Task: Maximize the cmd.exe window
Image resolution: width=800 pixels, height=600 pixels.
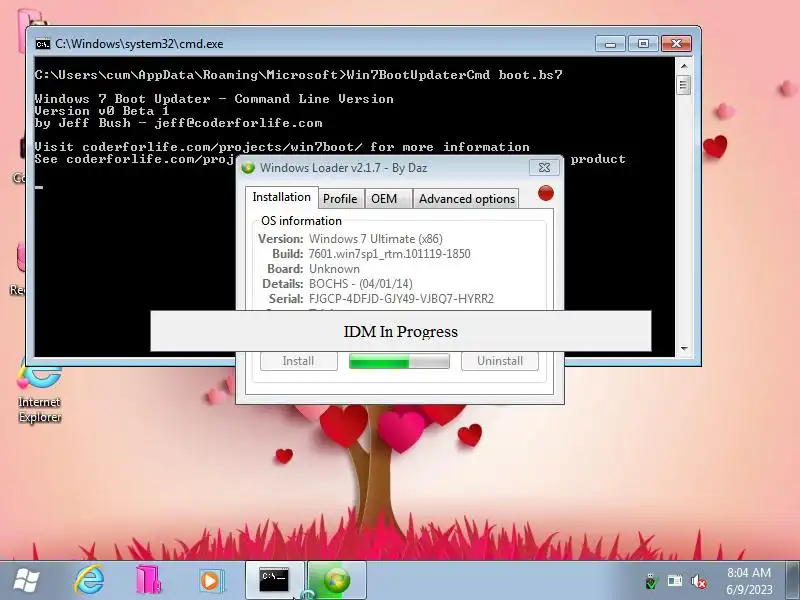Action: tap(643, 44)
